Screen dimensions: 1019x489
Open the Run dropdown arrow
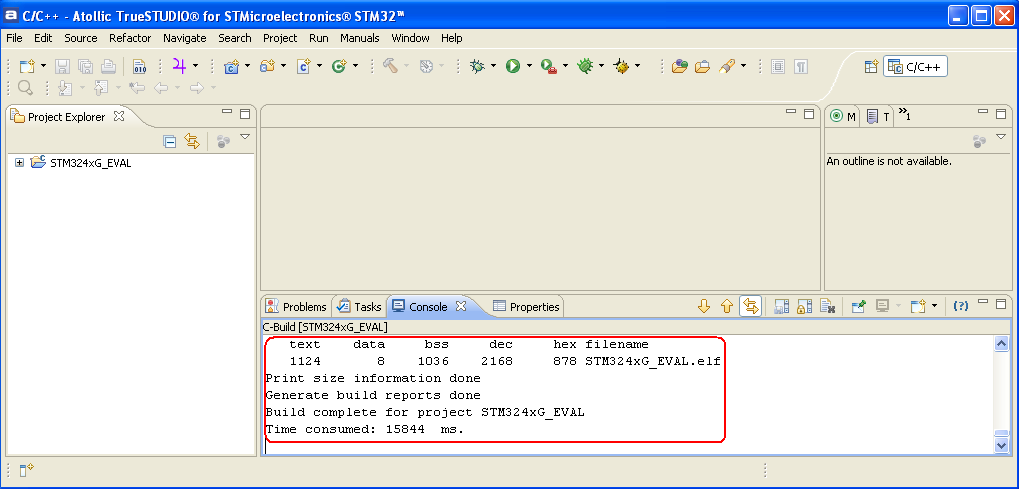[530, 66]
